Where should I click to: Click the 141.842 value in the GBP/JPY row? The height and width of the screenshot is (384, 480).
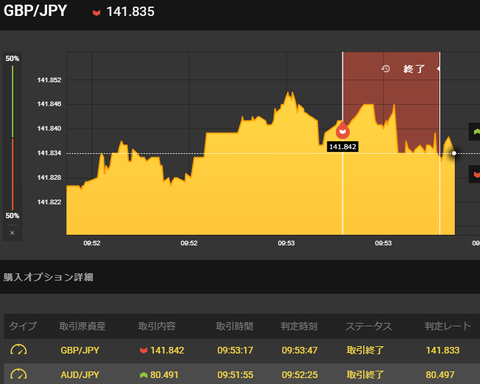click(x=167, y=350)
